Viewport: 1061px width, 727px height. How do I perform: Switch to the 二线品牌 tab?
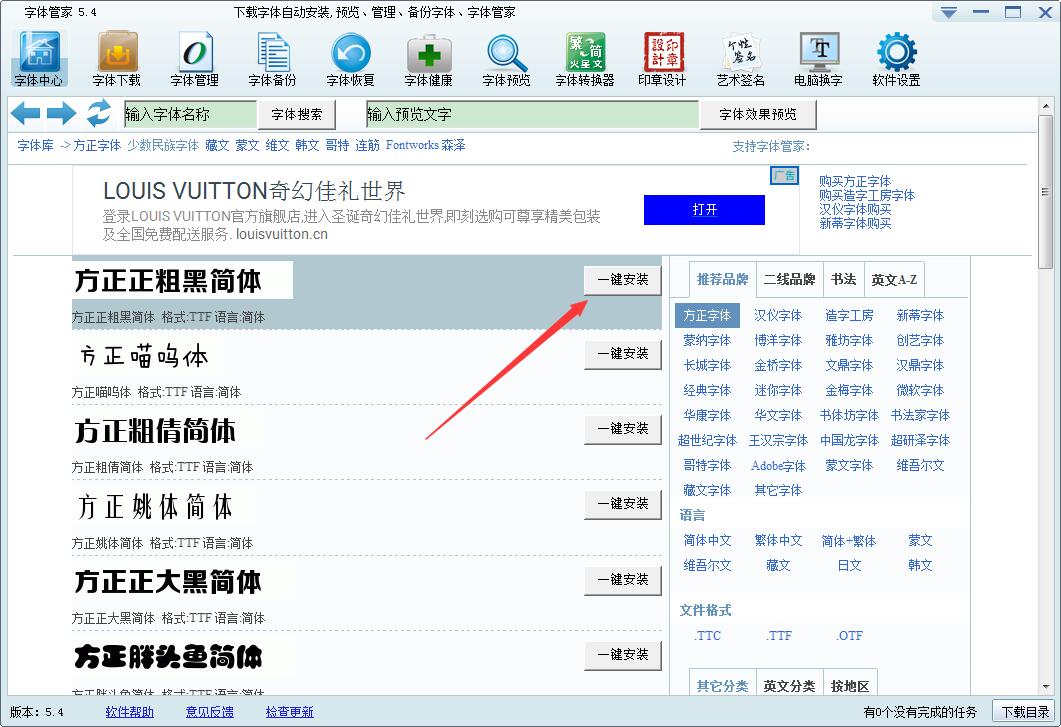789,279
